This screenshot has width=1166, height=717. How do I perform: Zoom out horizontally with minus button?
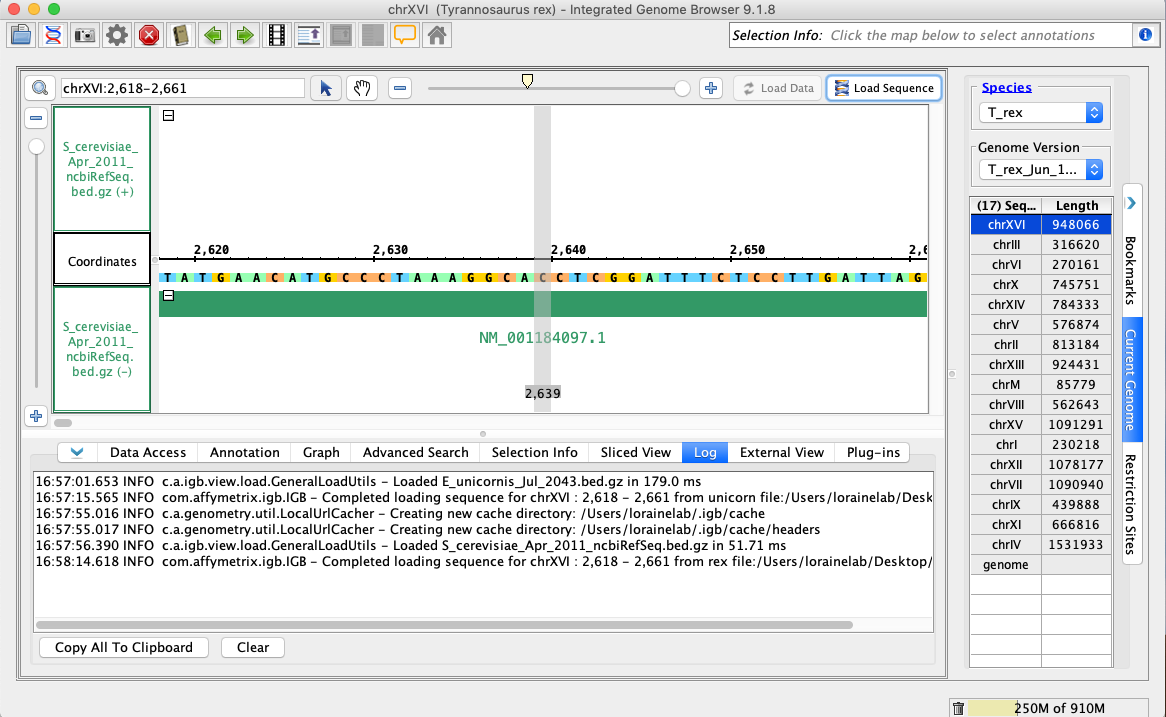point(400,88)
